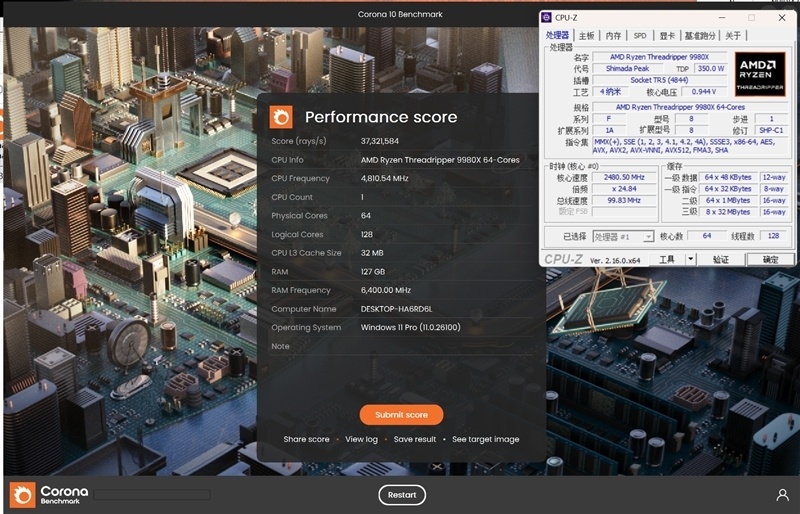The height and width of the screenshot is (514, 800).
Task: Click the AMD Ryzen Threadripper logo badge
Action: (760, 74)
